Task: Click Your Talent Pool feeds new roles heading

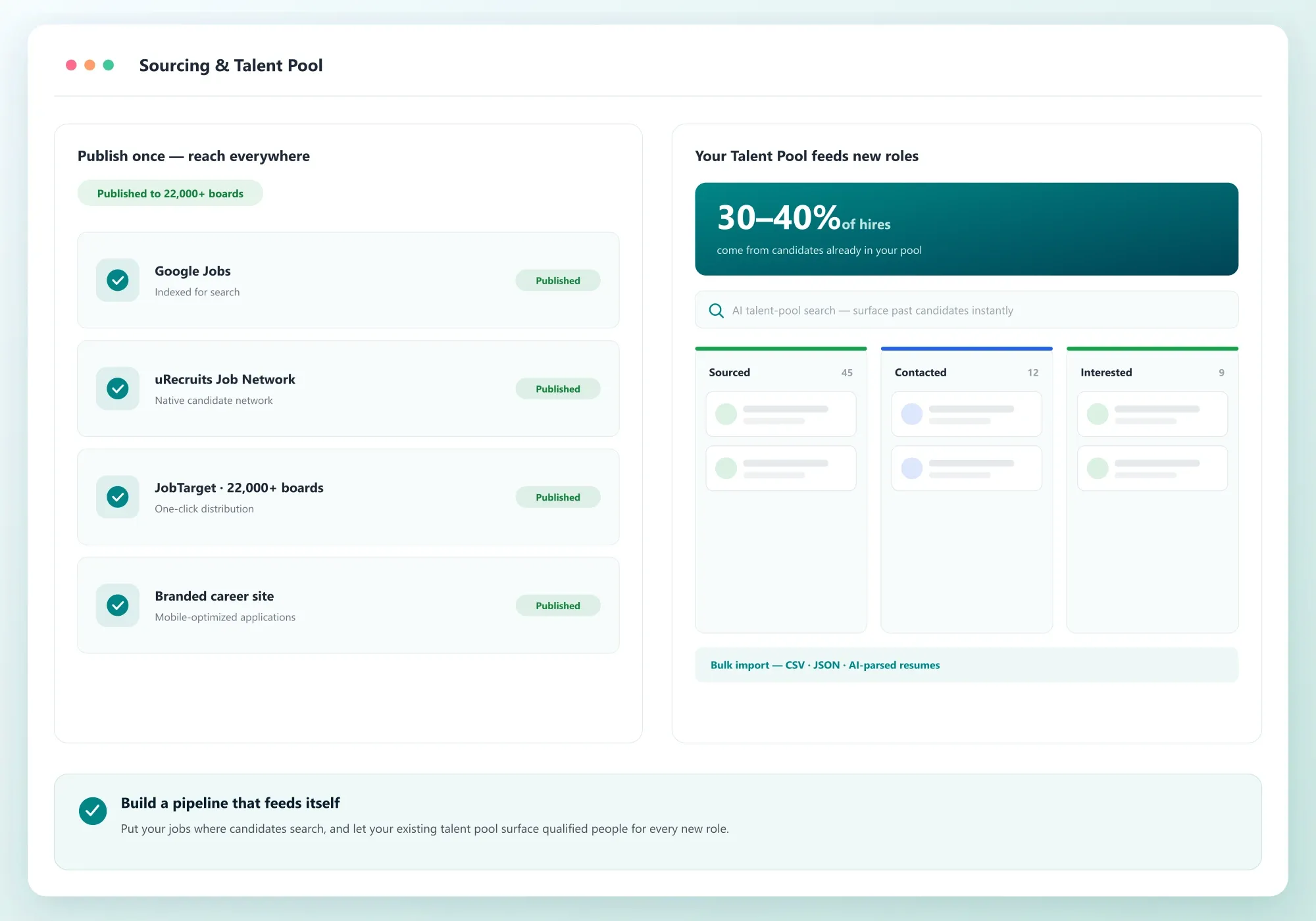Action: pos(807,156)
